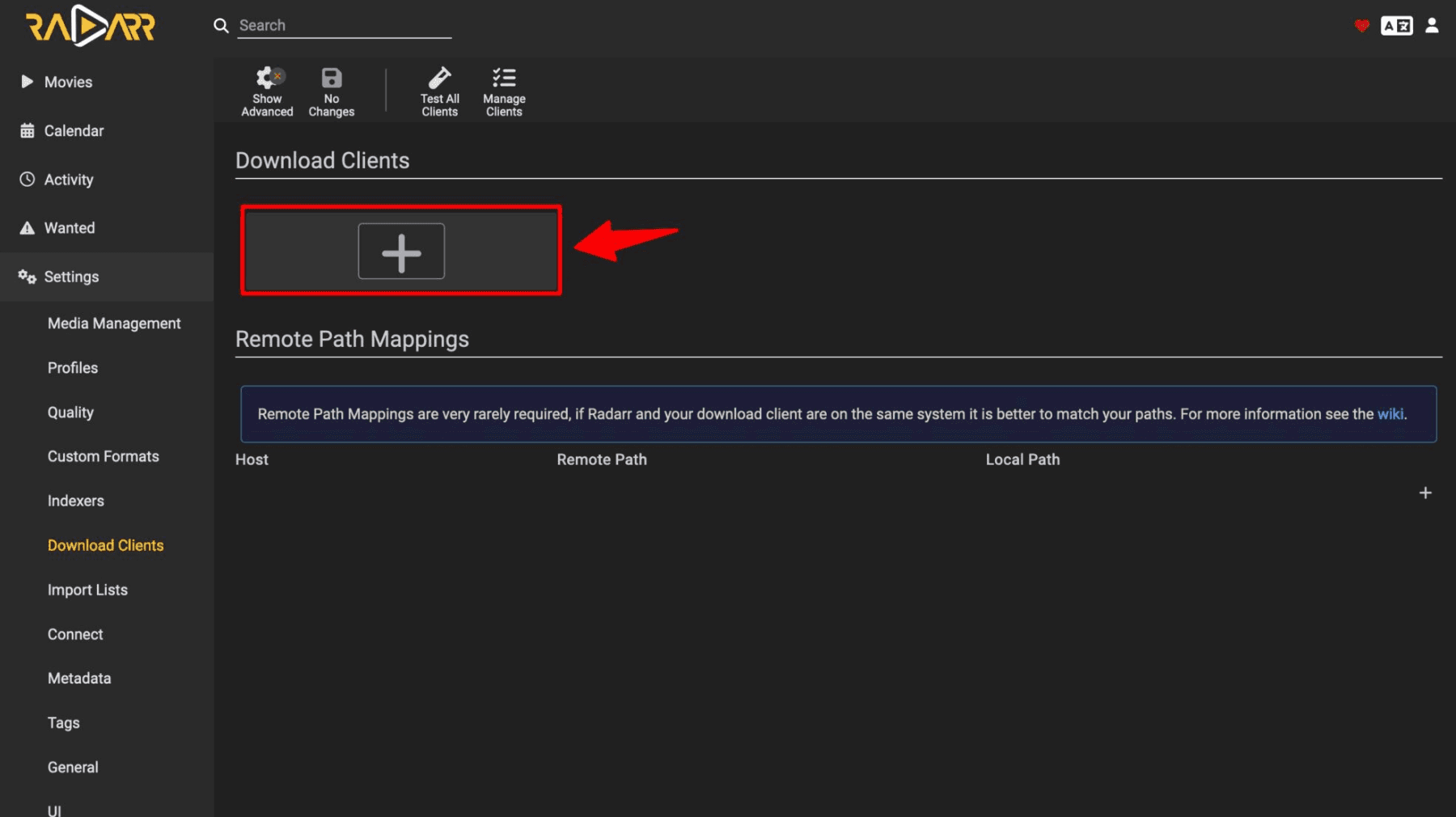The width and height of the screenshot is (1456, 817).
Task: Click the Radarr logo
Action: click(89, 26)
